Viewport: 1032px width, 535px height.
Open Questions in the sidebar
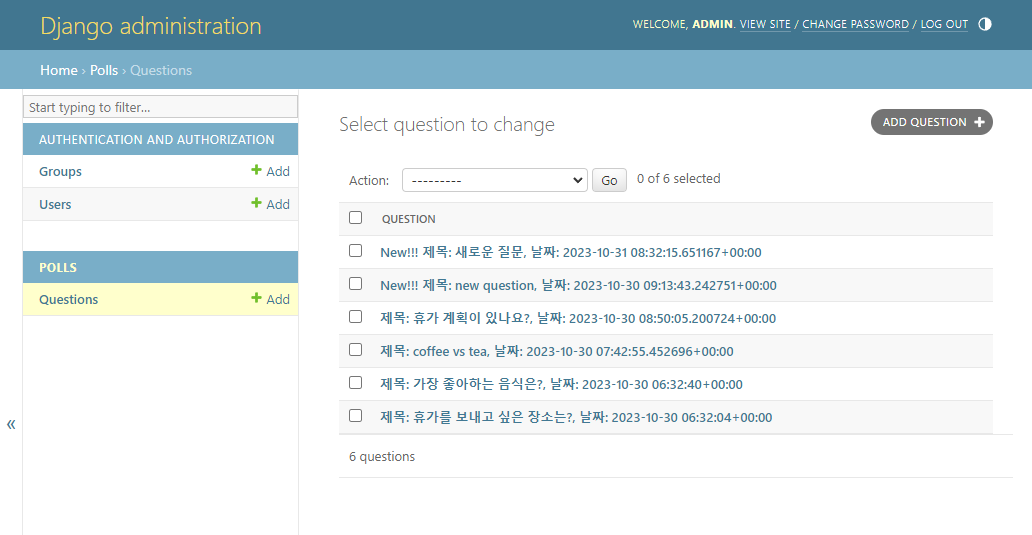[x=68, y=299]
